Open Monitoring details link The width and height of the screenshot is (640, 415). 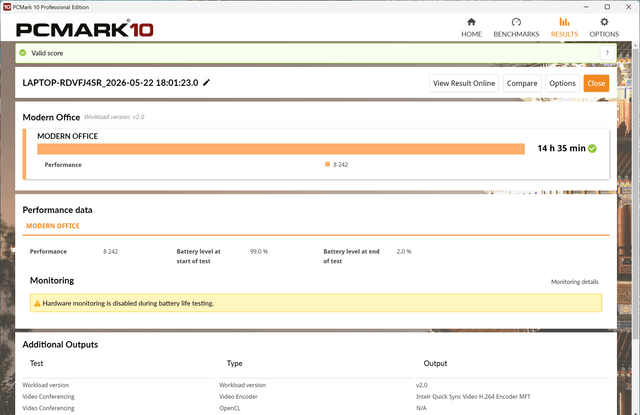click(574, 282)
